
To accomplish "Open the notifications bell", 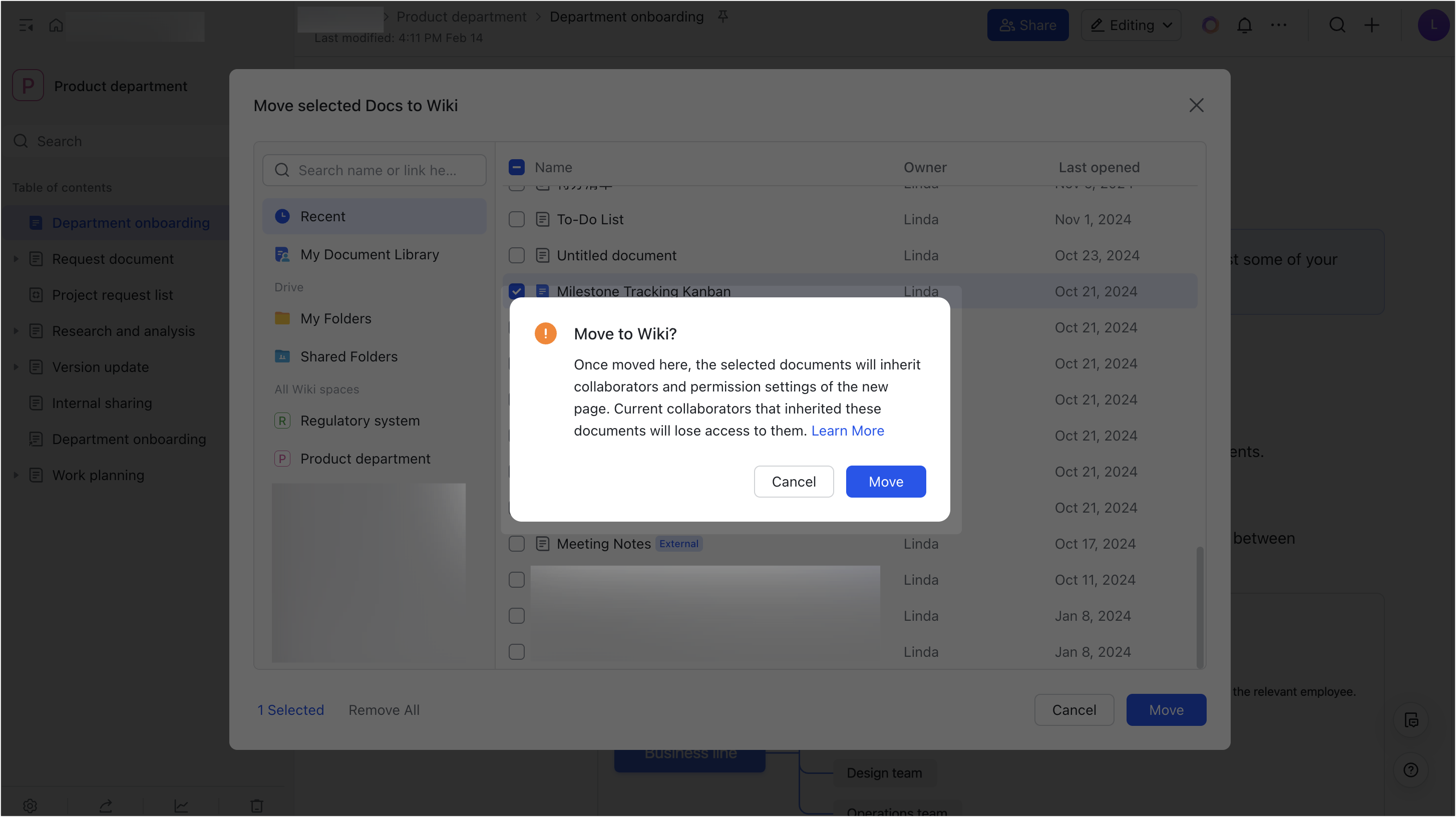I will coord(1244,25).
